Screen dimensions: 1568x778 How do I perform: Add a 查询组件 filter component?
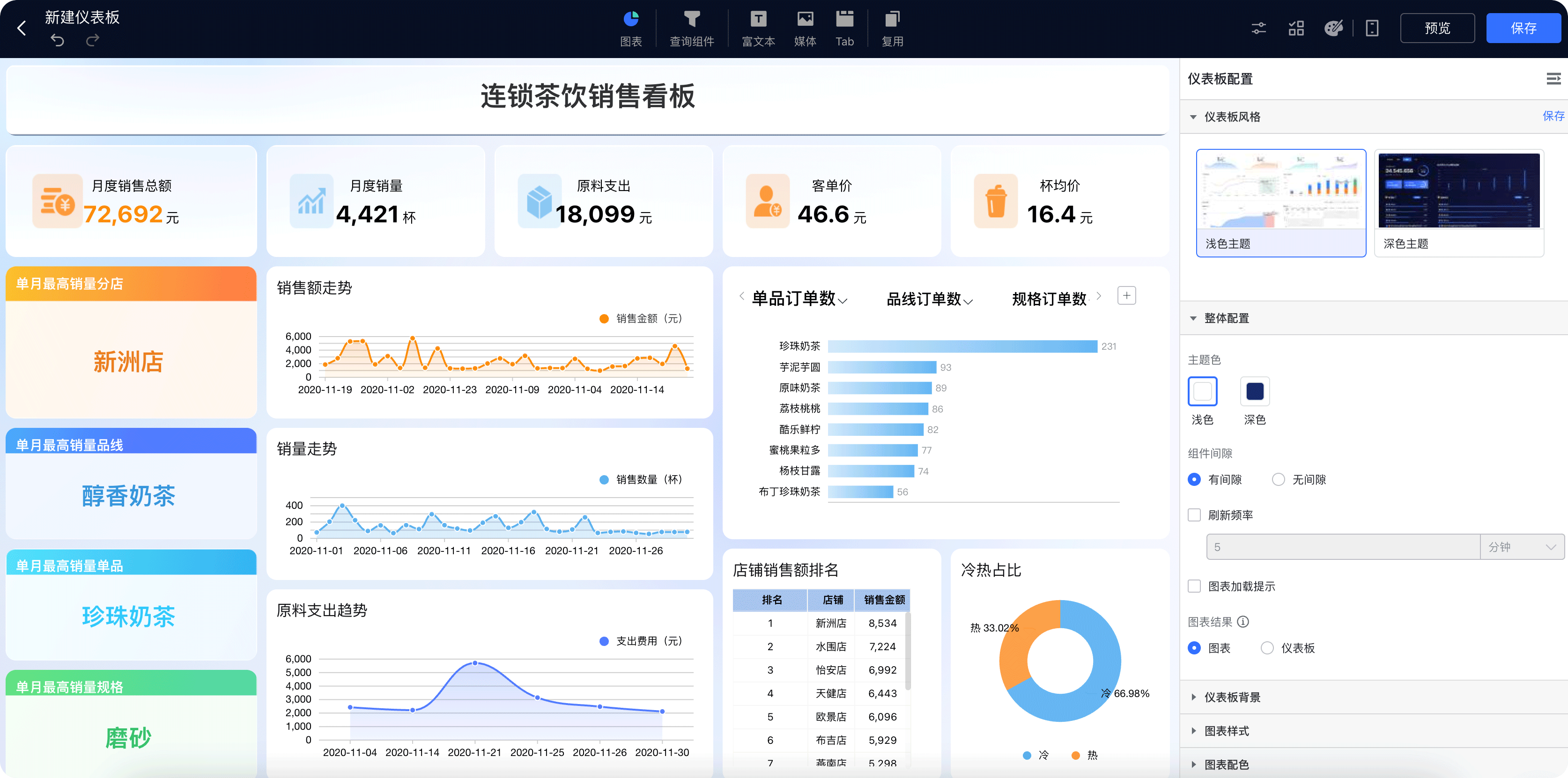coord(691,28)
